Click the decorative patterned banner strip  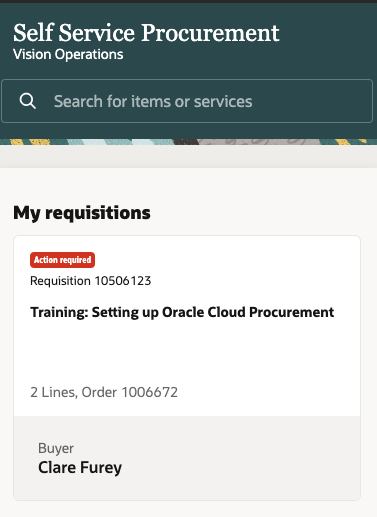pos(188,142)
